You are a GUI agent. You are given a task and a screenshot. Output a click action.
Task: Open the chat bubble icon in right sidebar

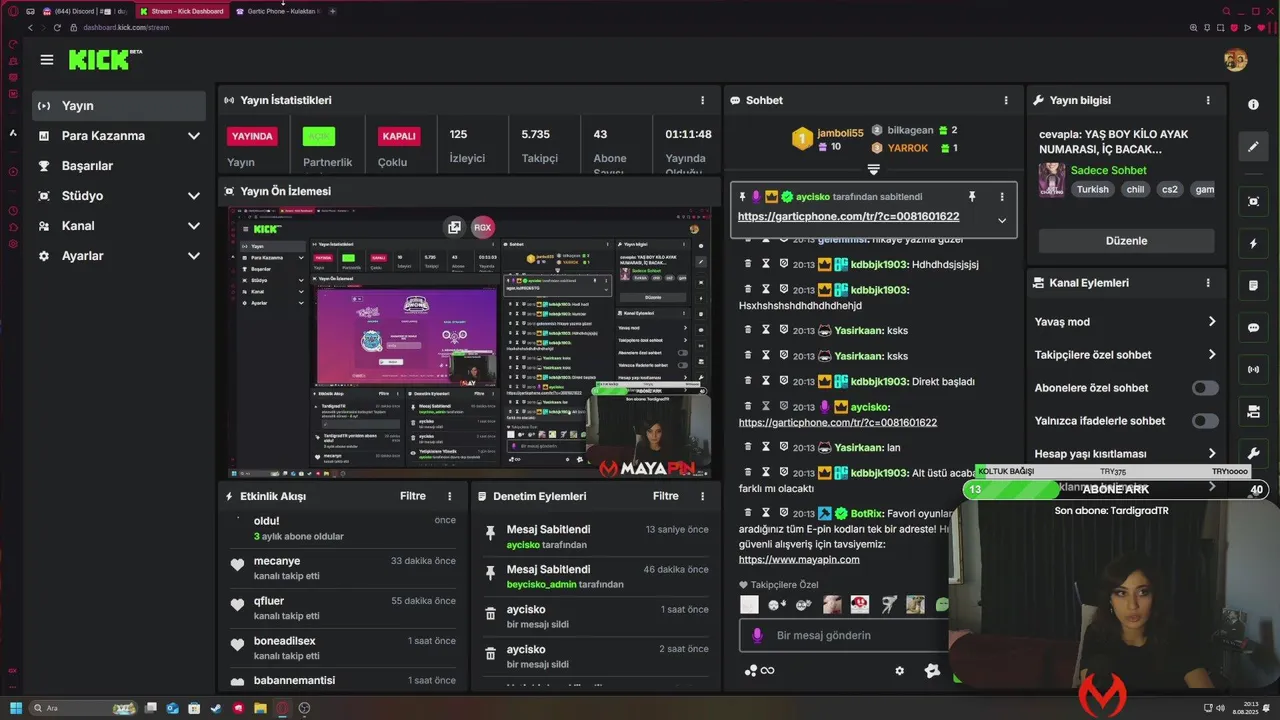click(1254, 328)
